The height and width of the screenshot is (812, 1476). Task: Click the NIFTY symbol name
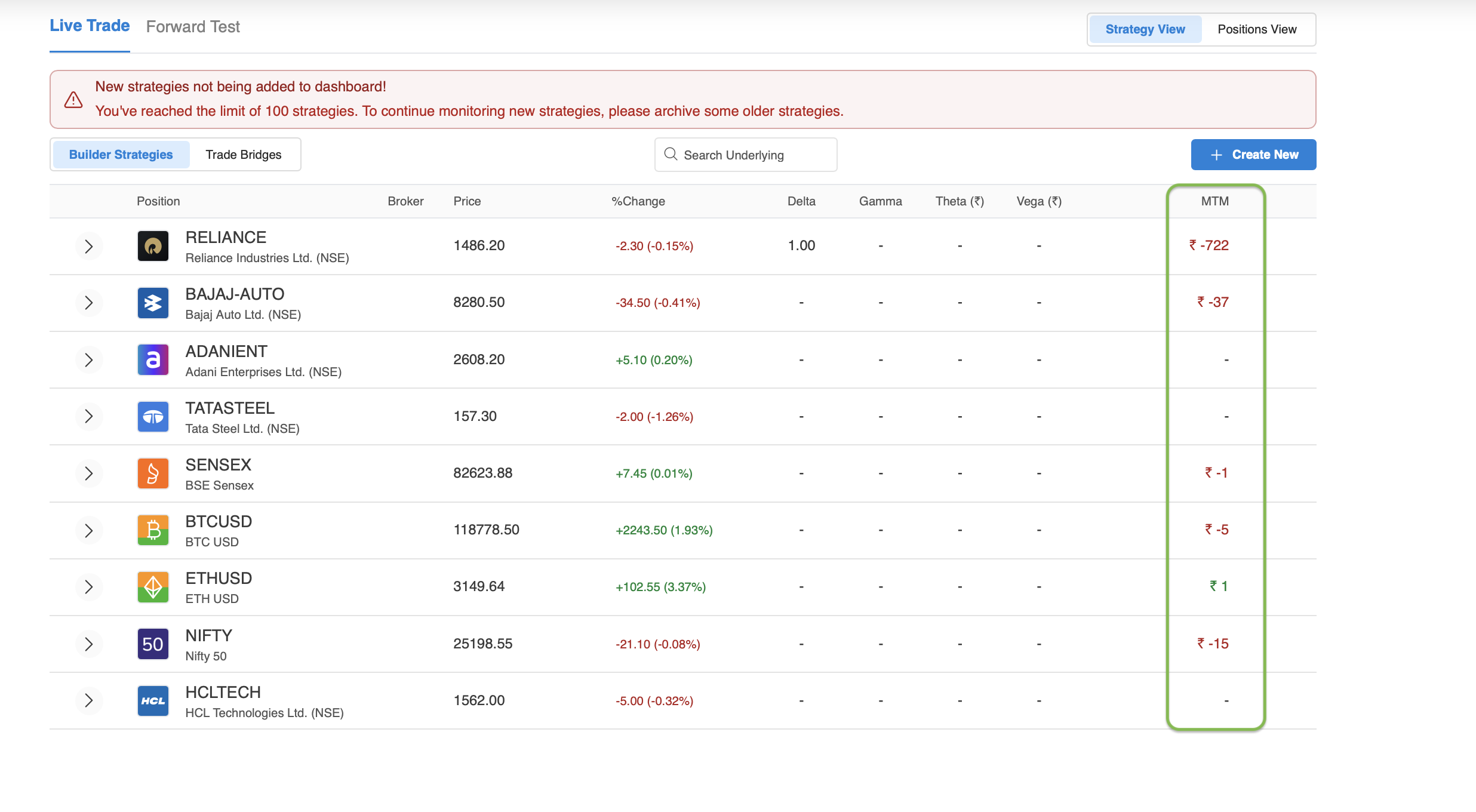209,635
